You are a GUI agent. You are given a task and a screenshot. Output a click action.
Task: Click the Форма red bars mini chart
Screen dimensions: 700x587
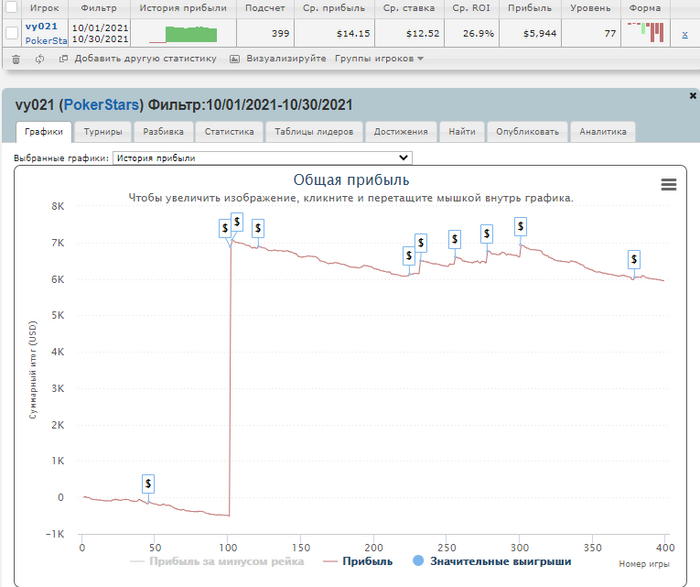646,33
